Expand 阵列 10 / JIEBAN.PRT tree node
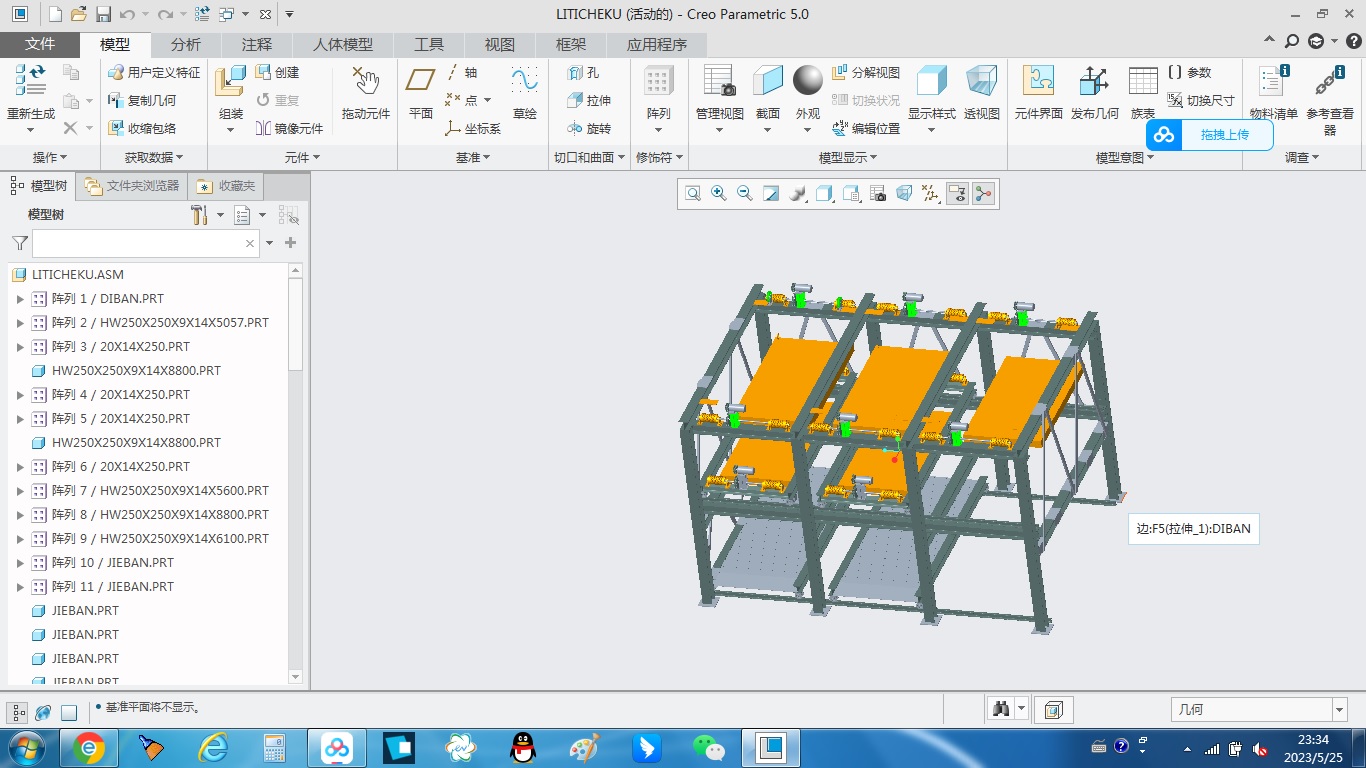This screenshot has width=1366, height=768. coord(20,562)
